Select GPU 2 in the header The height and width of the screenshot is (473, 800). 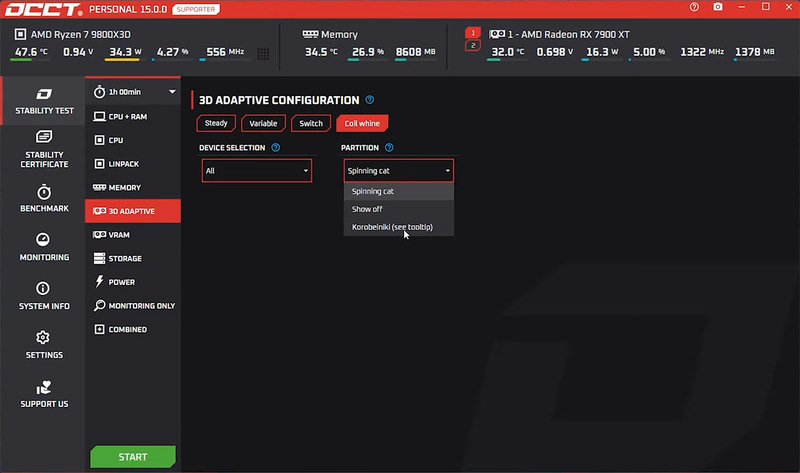pos(473,45)
